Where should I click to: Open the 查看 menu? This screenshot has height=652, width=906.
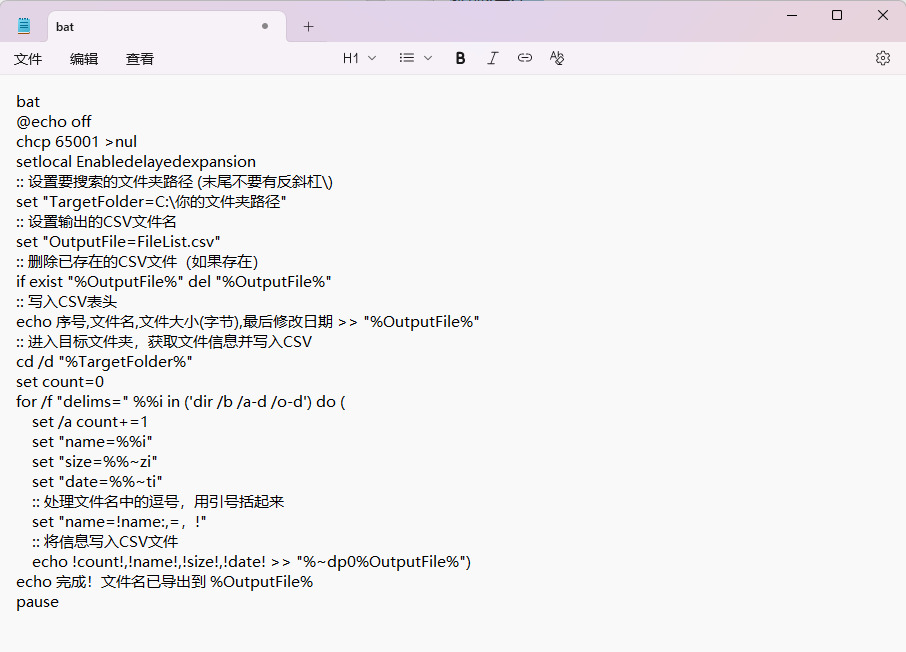(x=140, y=59)
